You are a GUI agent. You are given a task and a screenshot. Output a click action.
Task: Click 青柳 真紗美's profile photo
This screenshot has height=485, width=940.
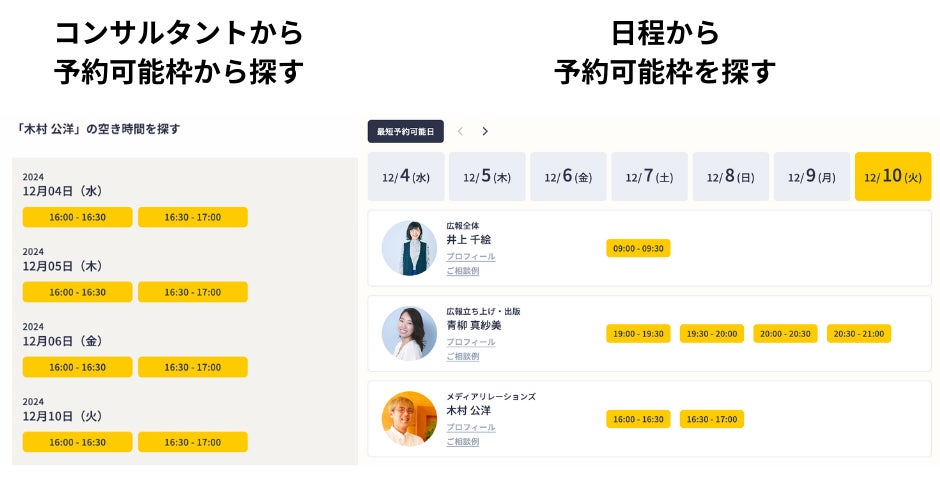[x=409, y=333]
